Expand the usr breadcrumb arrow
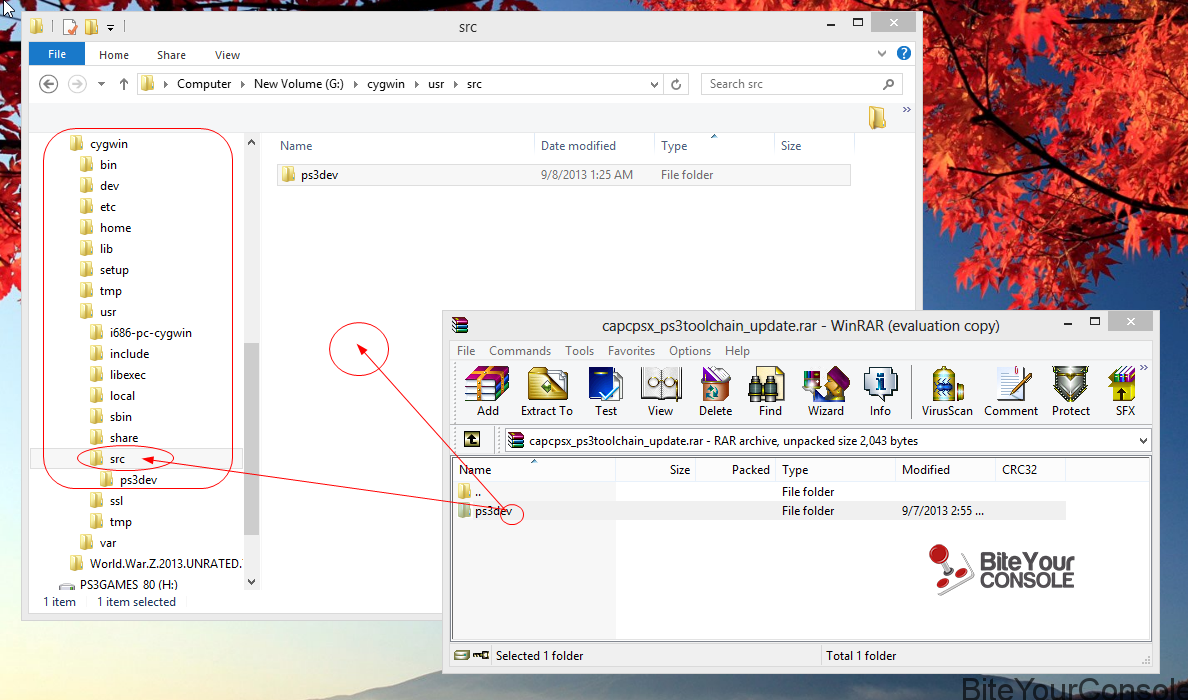The width and height of the screenshot is (1188, 700). (455, 84)
